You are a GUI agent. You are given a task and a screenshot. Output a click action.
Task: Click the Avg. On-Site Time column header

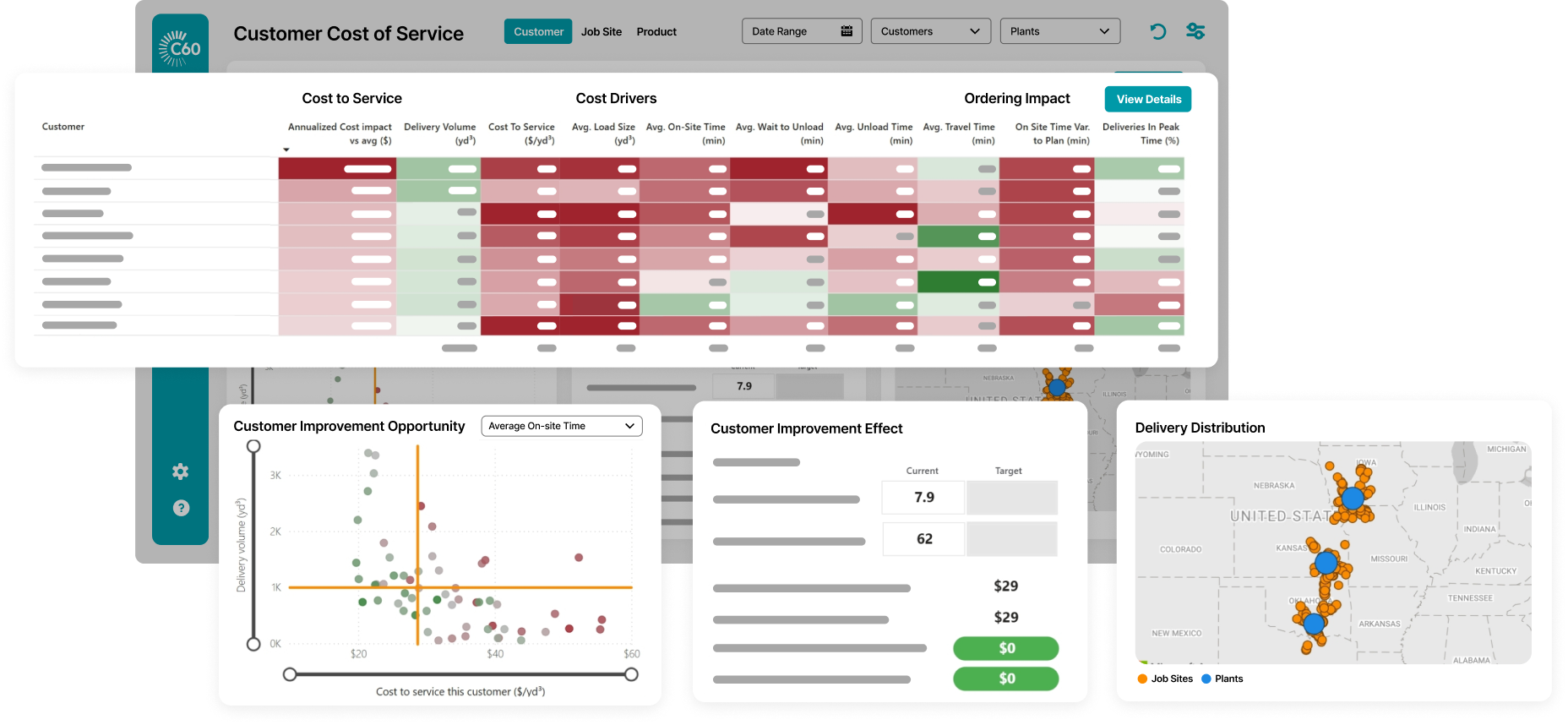(685, 134)
